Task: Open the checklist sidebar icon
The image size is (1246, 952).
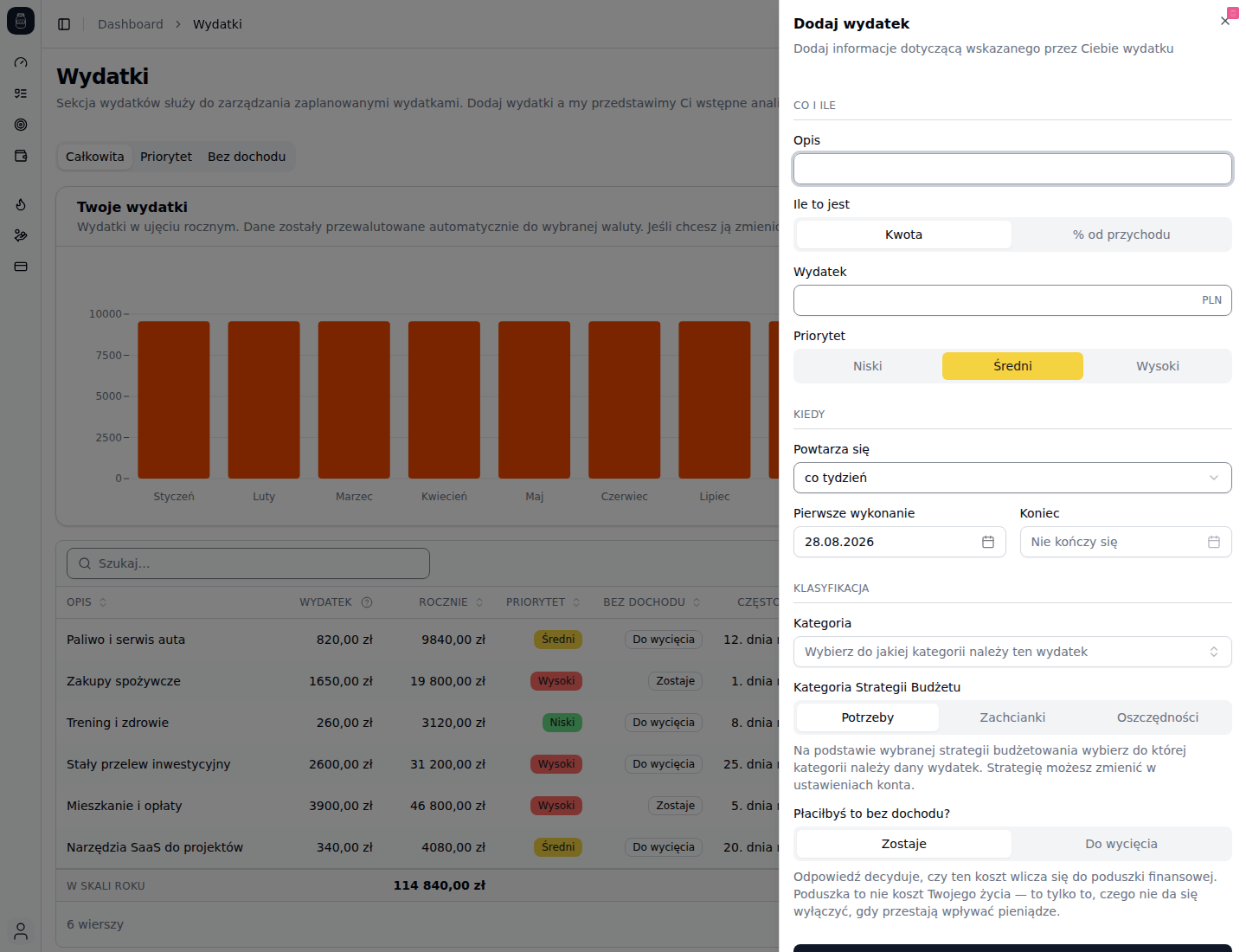Action: (x=21, y=93)
